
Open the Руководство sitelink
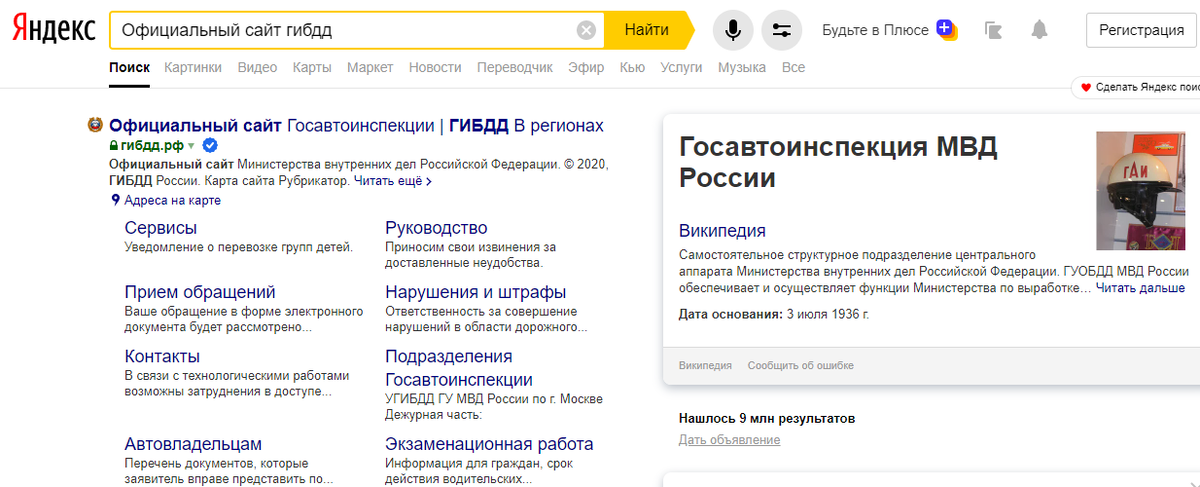[436, 228]
